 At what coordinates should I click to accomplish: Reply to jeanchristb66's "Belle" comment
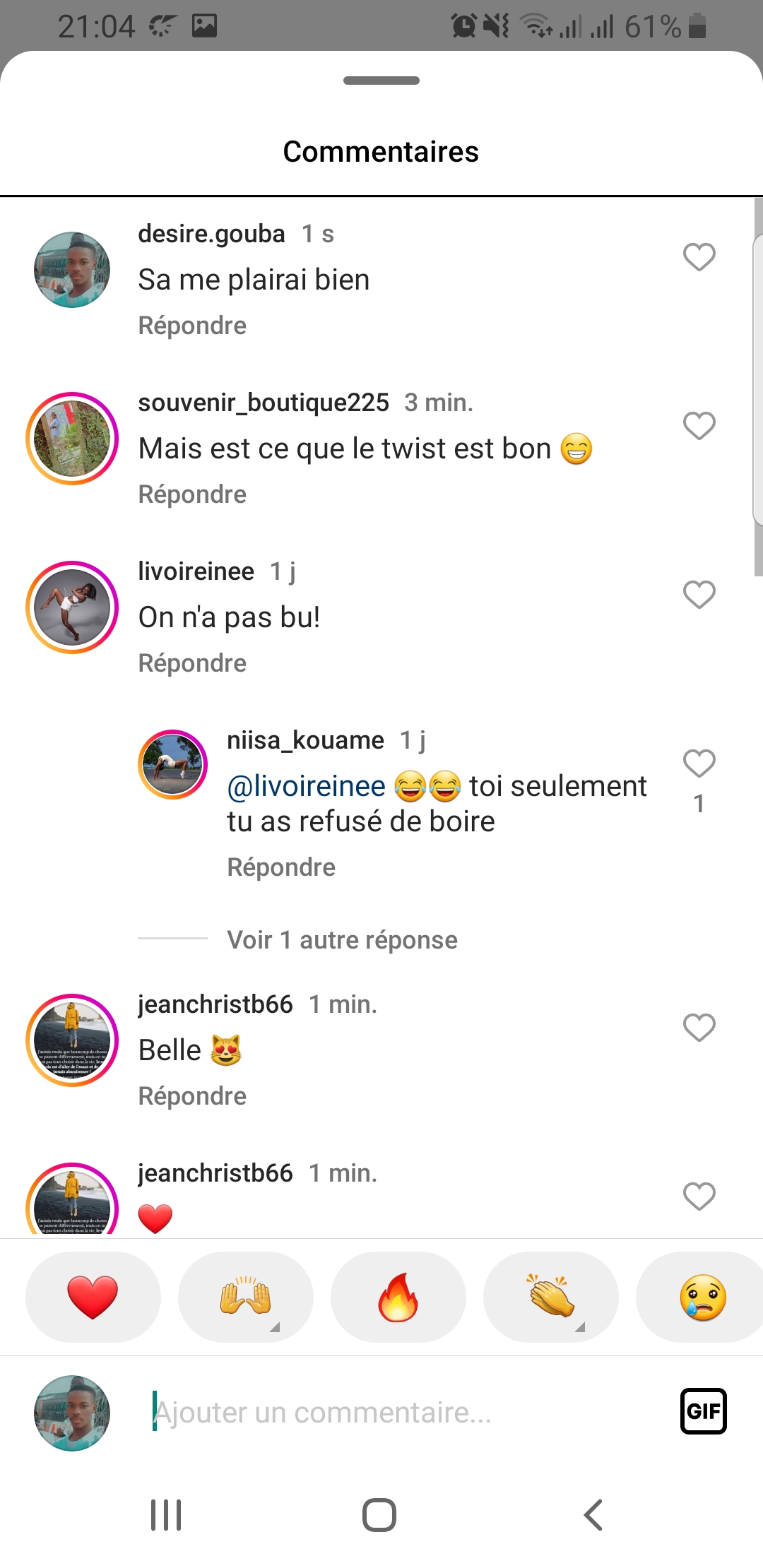[x=192, y=1096]
